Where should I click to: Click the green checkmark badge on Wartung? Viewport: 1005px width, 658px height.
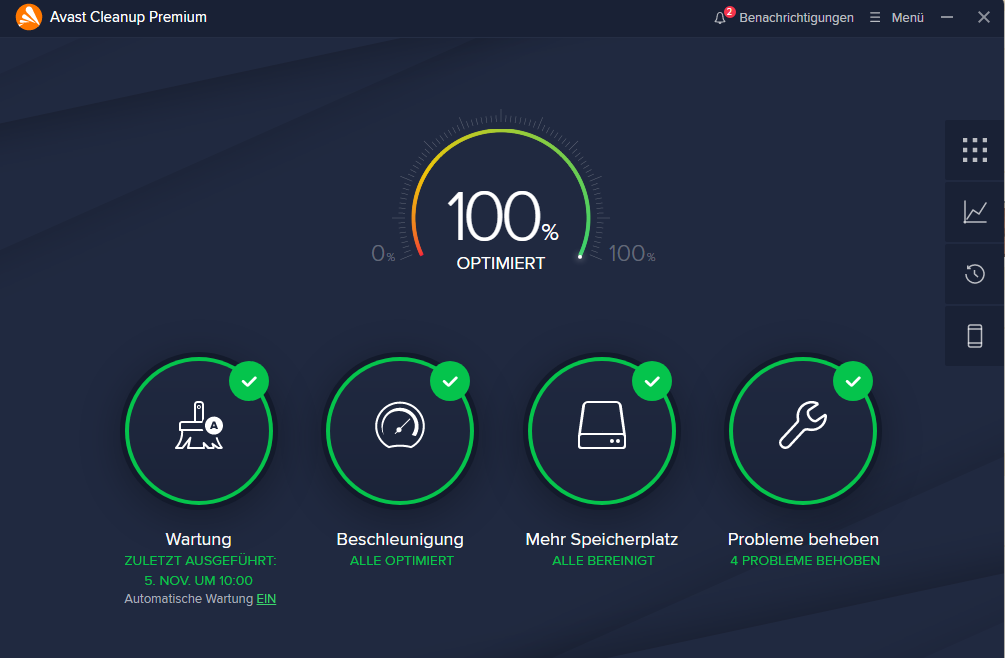249,381
